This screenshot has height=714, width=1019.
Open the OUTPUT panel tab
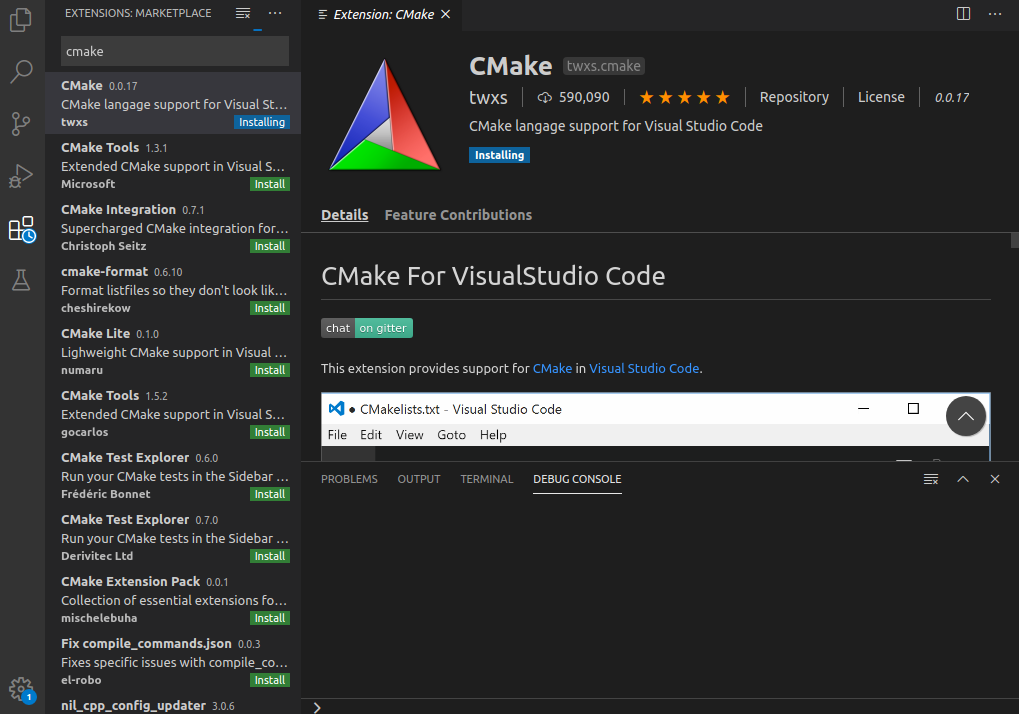(x=419, y=479)
